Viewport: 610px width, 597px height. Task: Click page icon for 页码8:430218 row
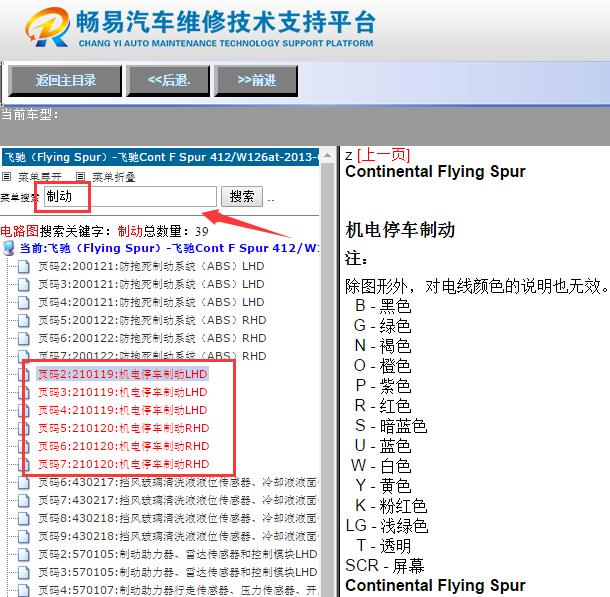[24, 518]
